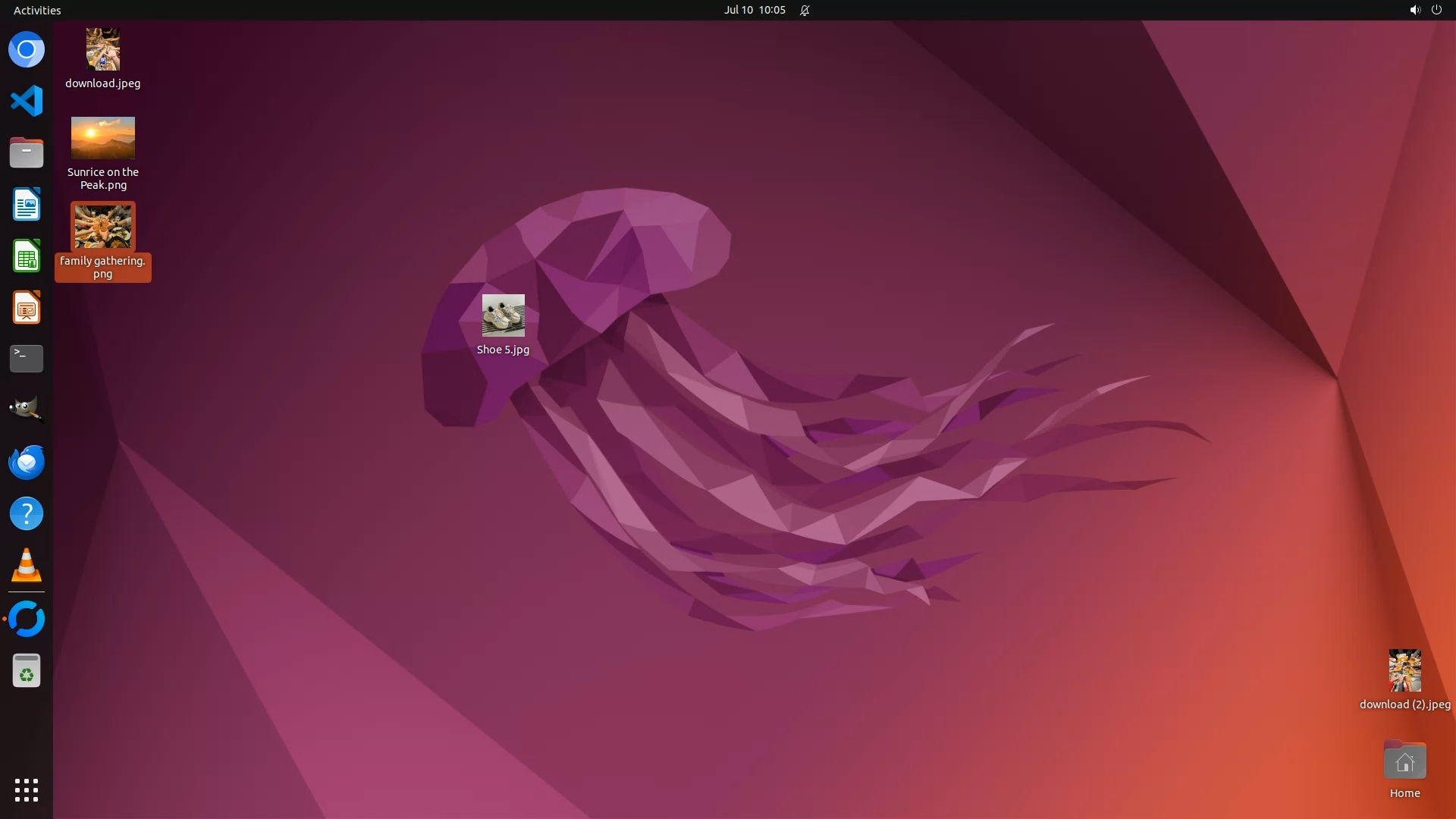Launch Visual Studio Code from dock
The width and height of the screenshot is (1456, 819).
(x=27, y=101)
